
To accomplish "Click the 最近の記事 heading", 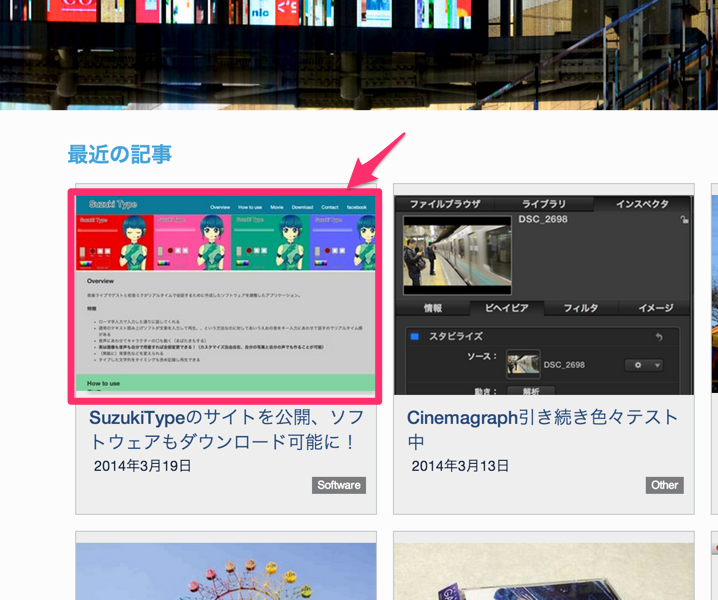I will point(120,154).
